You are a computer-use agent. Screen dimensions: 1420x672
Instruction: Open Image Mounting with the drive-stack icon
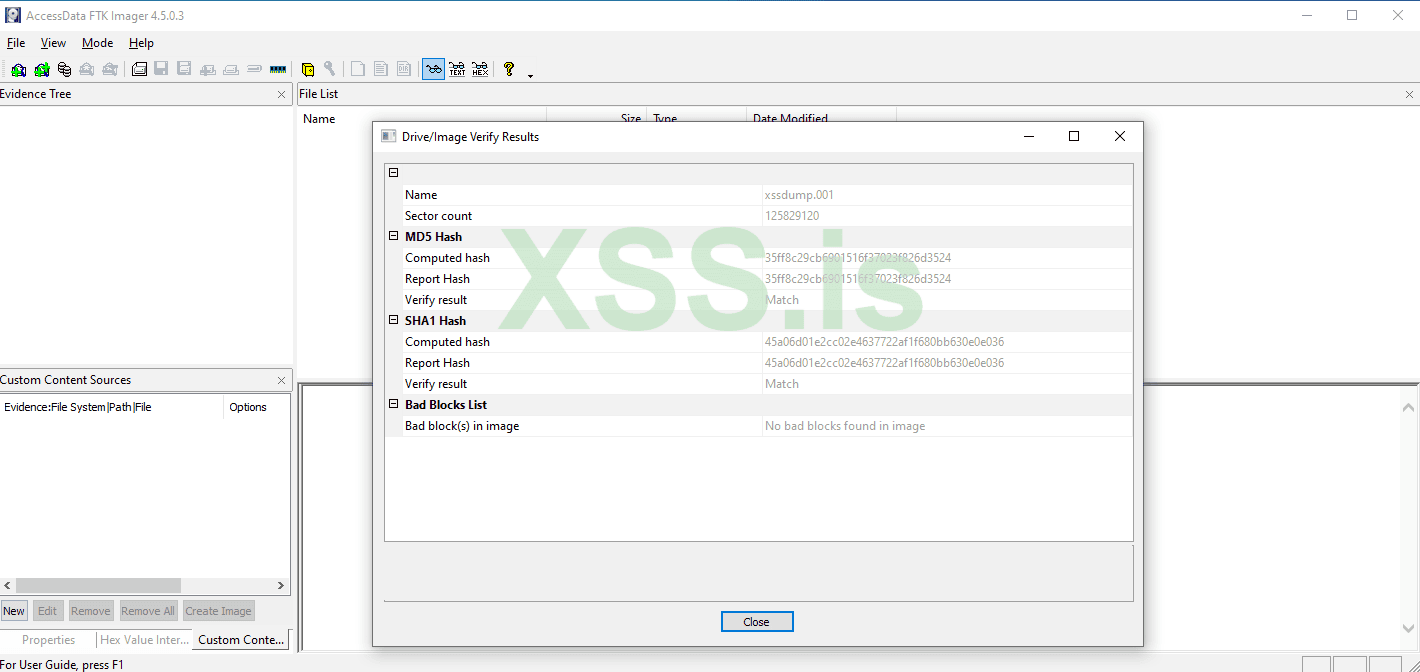(x=63, y=69)
